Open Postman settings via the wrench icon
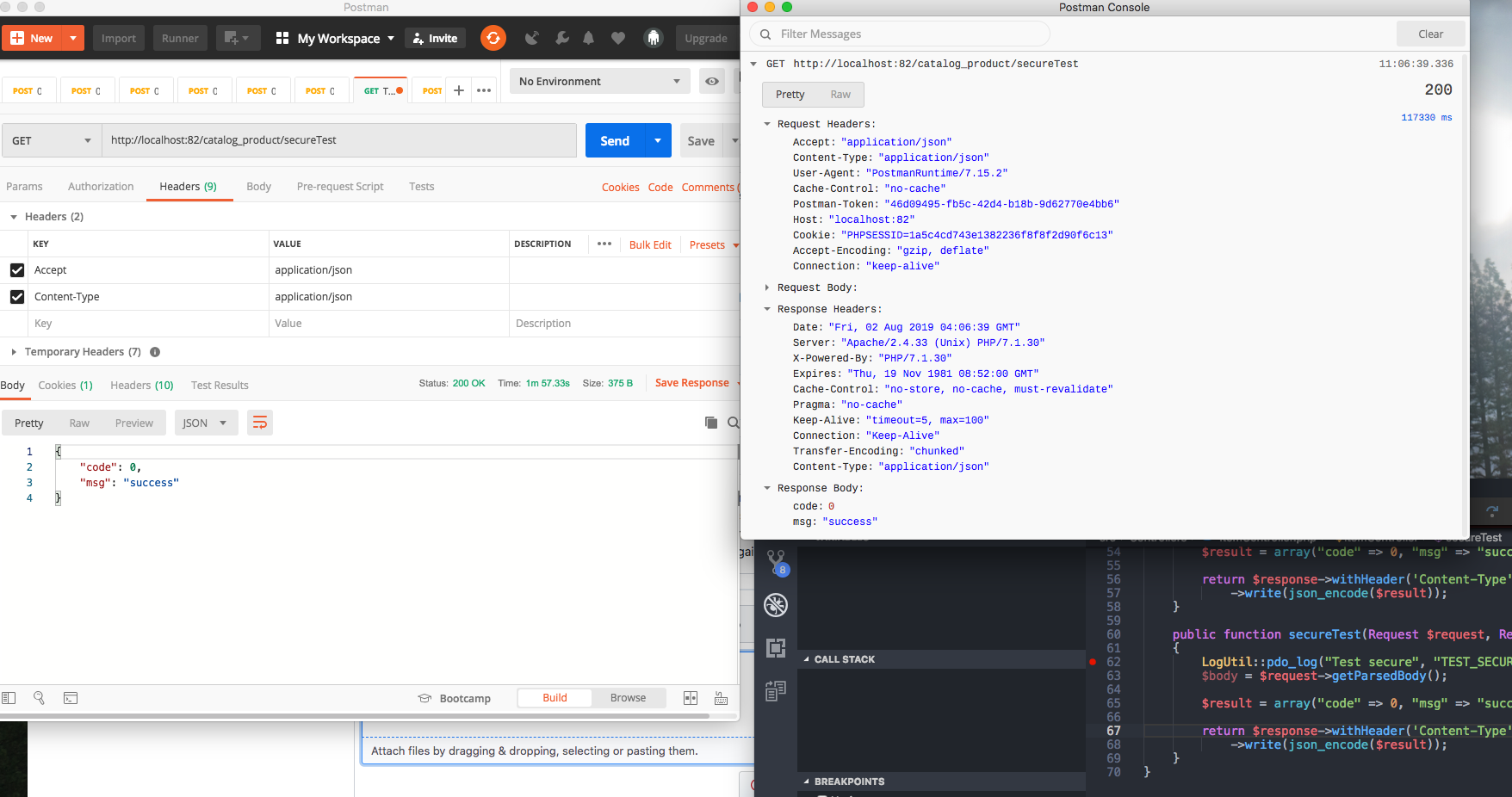1512x797 pixels. [561, 38]
